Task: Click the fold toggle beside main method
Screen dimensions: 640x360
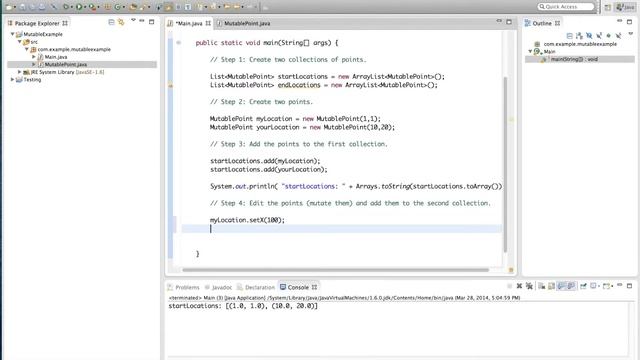Action: coord(178,42)
